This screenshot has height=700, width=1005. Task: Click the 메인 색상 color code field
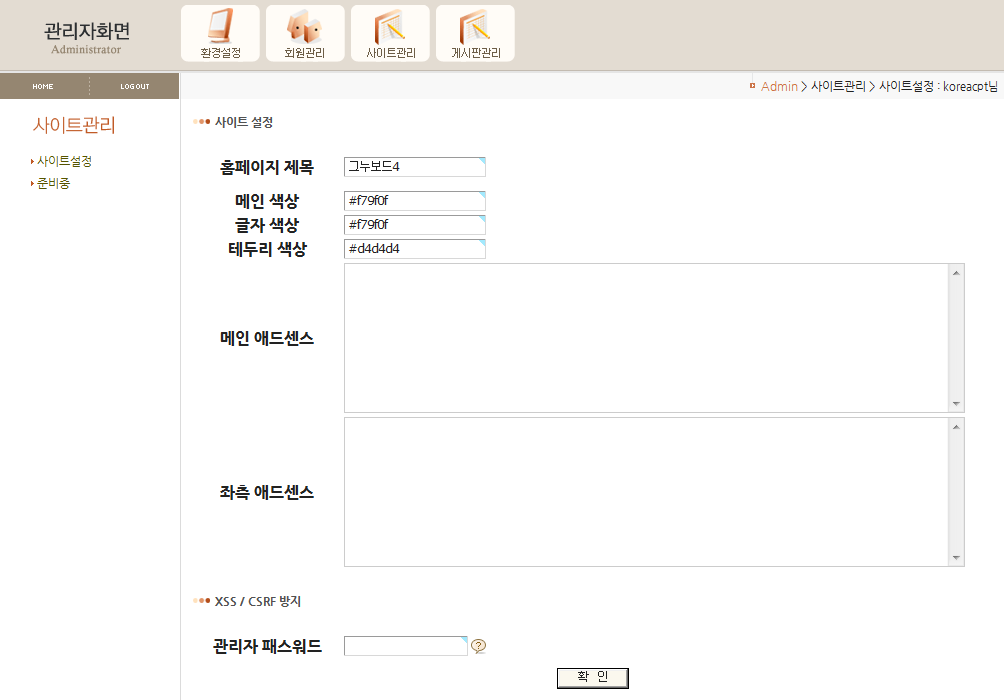click(x=414, y=201)
